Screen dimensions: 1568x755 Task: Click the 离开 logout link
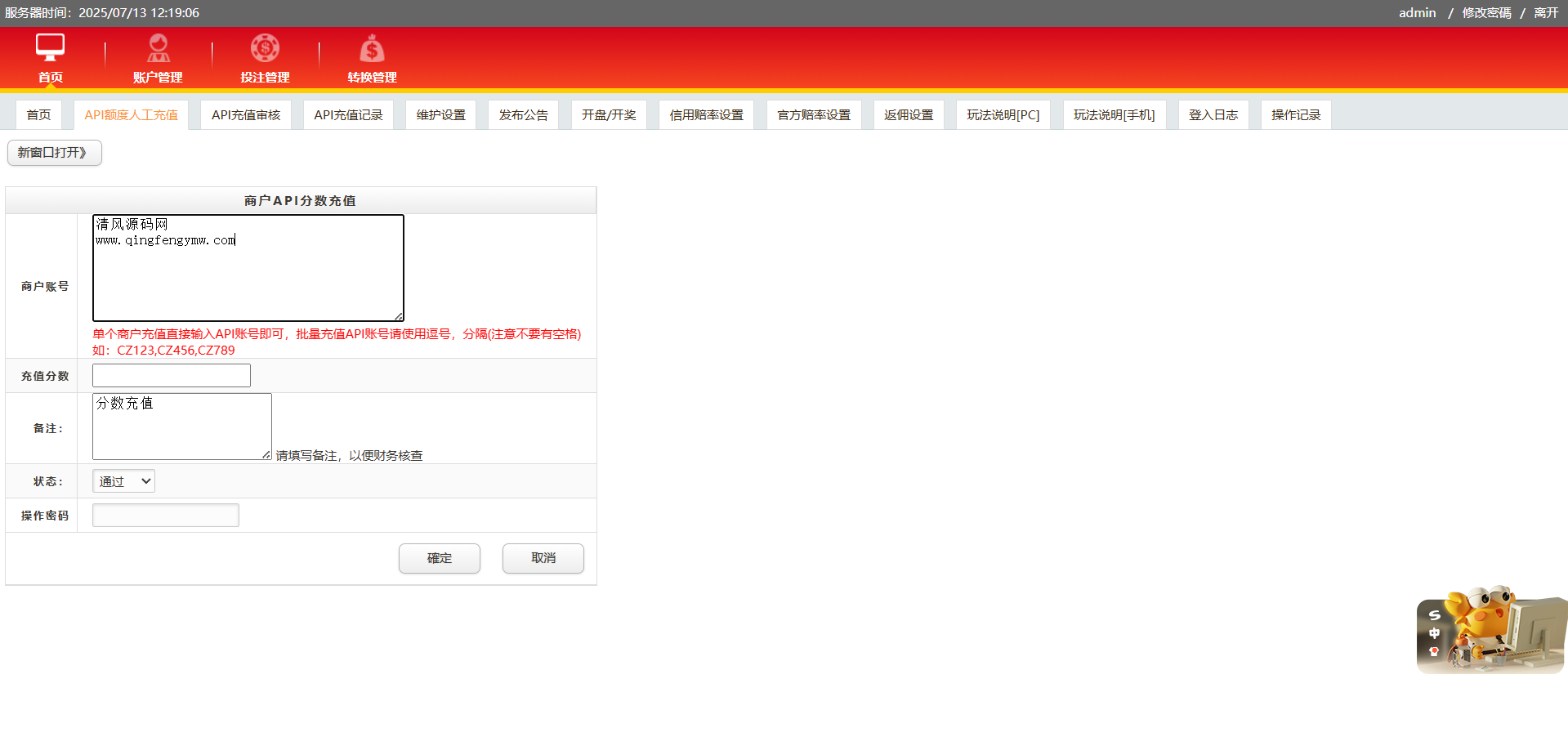tap(1546, 13)
